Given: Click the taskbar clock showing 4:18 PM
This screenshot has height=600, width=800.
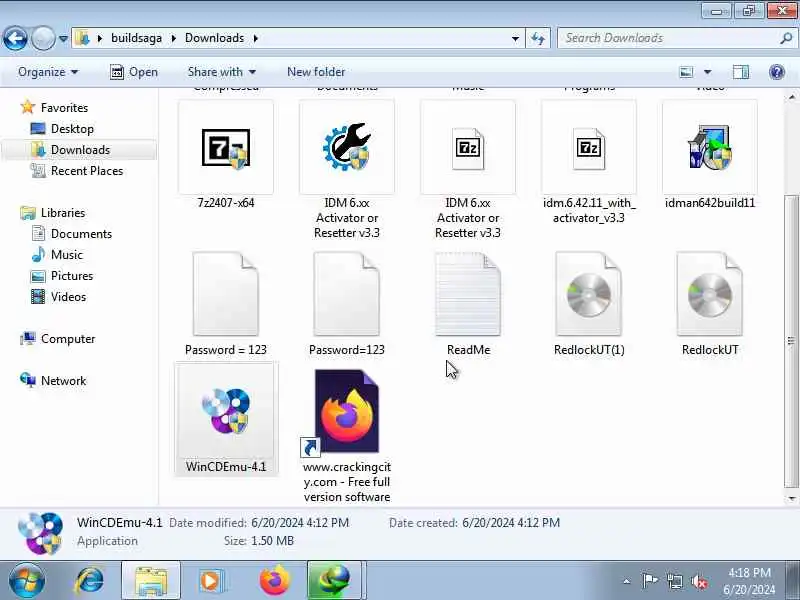Looking at the screenshot, I should pyautogui.click(x=749, y=581).
